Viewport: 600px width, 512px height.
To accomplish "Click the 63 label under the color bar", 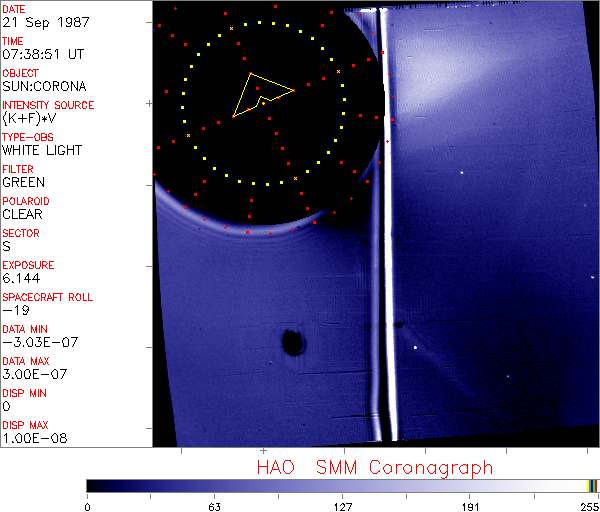I will (x=214, y=507).
